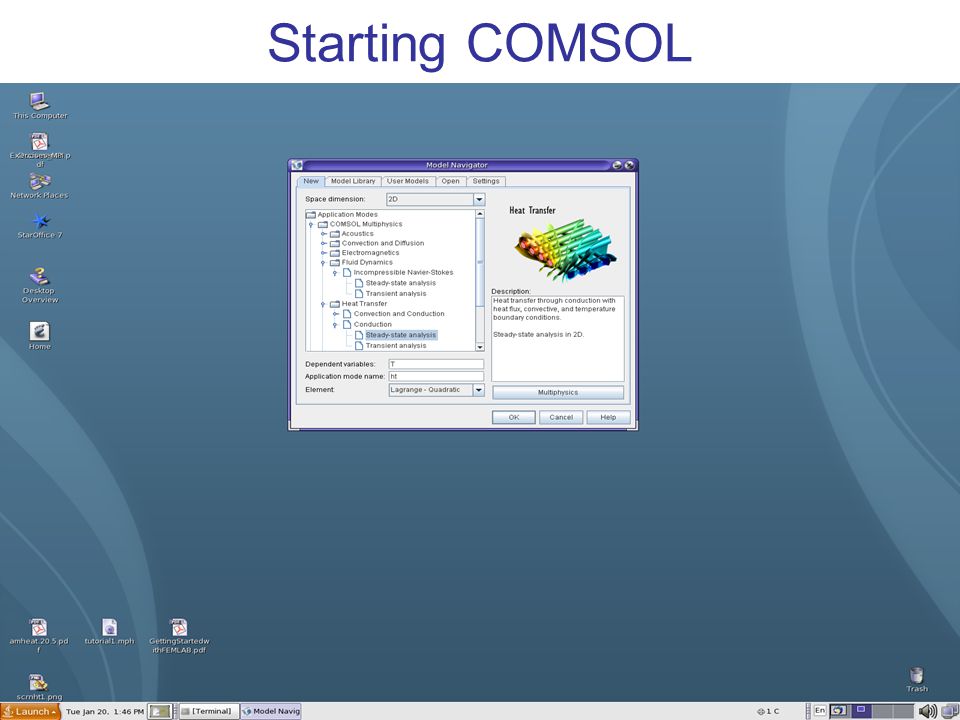The width and height of the screenshot is (960, 720).
Task: Click the tree's vertical scrollbar thumb
Action: (x=479, y=262)
